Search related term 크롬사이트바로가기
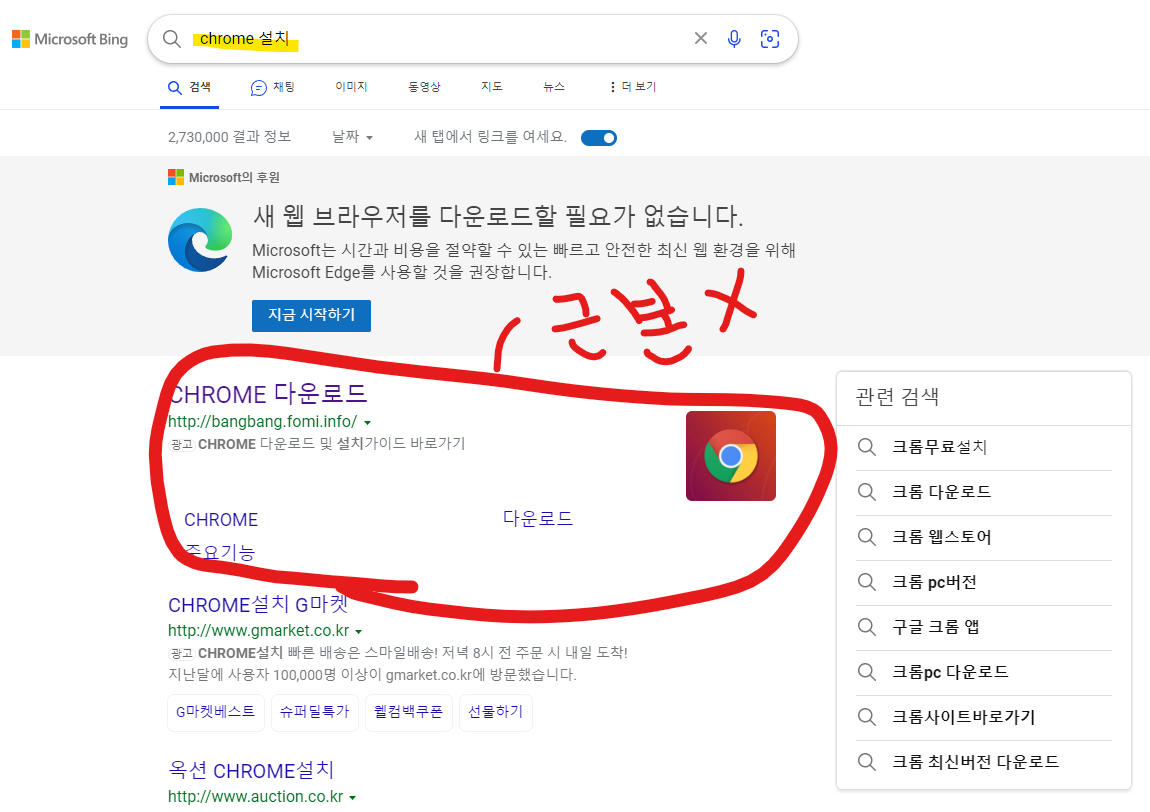Viewport: 1150px width, 812px height. tap(963, 717)
